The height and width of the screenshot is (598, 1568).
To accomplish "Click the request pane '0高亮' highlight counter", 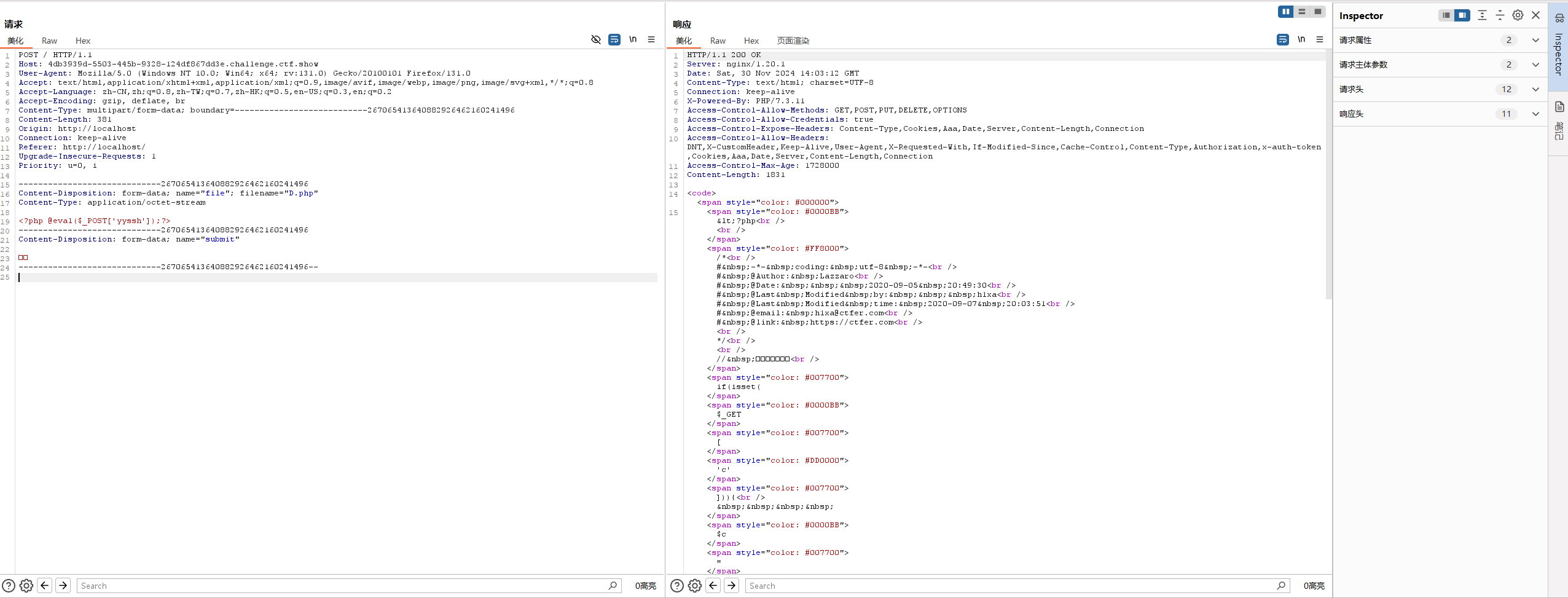I will pos(646,586).
